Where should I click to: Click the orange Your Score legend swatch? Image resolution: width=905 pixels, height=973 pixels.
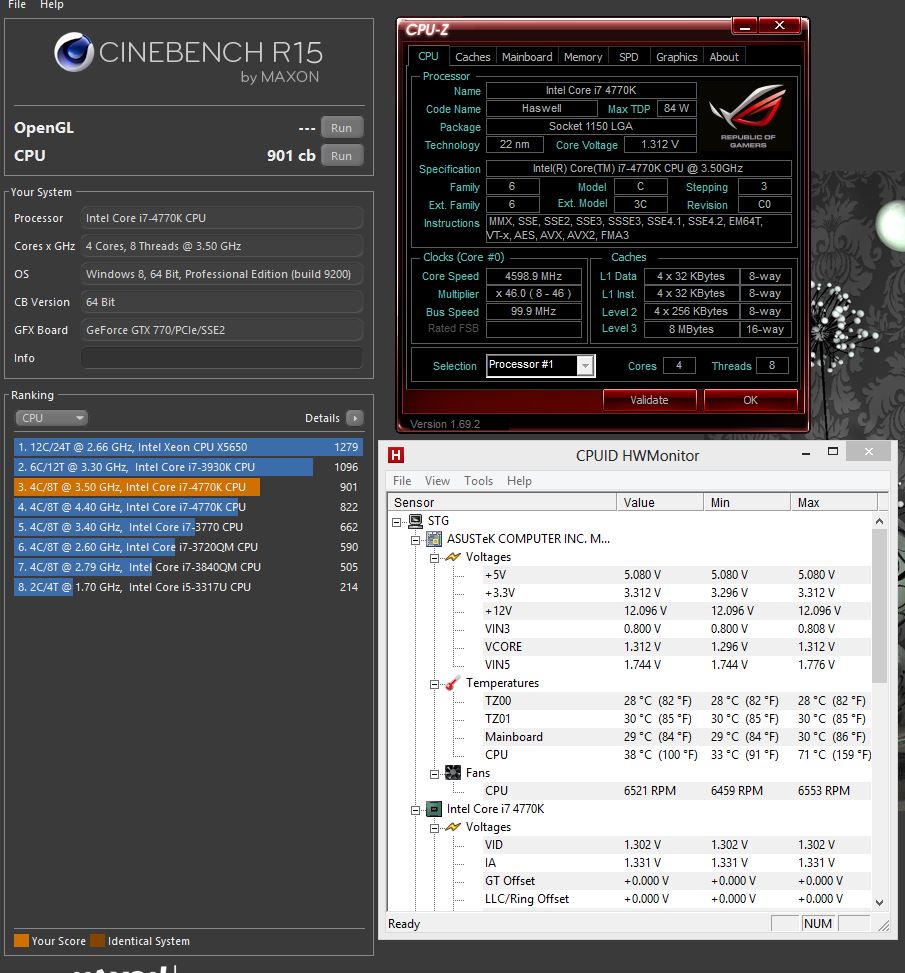(x=21, y=941)
